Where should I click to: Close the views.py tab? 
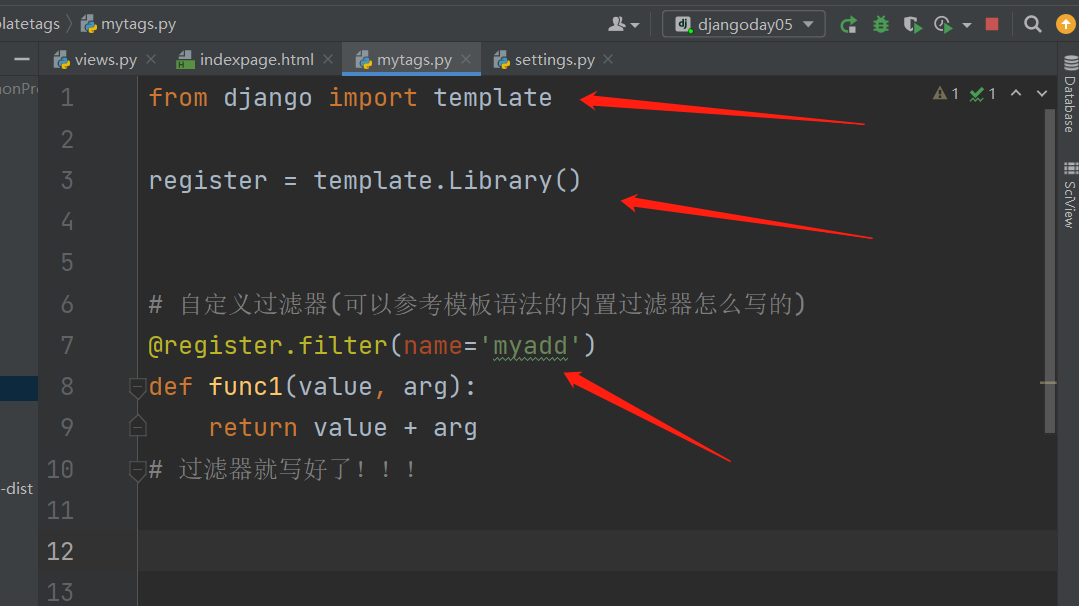click(x=151, y=60)
